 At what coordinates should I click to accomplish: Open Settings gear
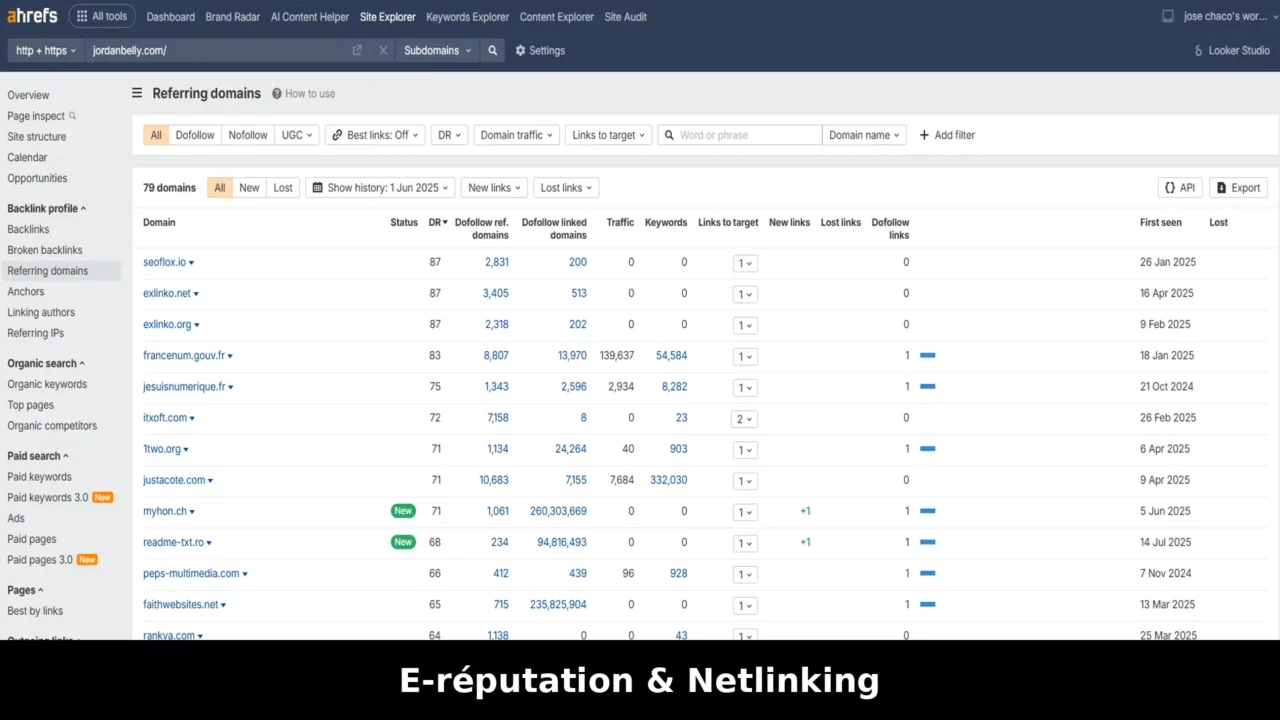[x=540, y=50]
